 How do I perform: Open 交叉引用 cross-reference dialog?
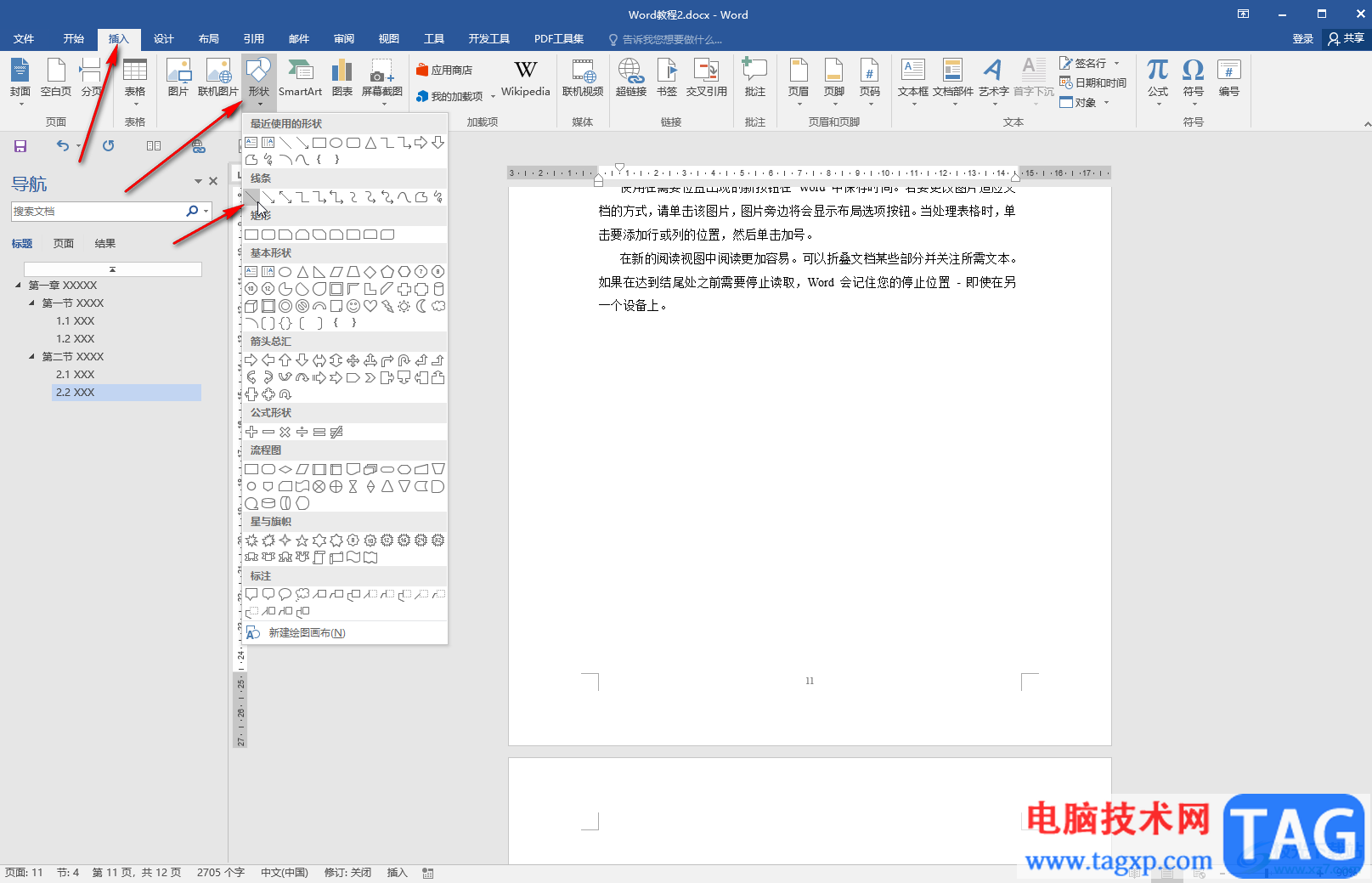coord(706,77)
